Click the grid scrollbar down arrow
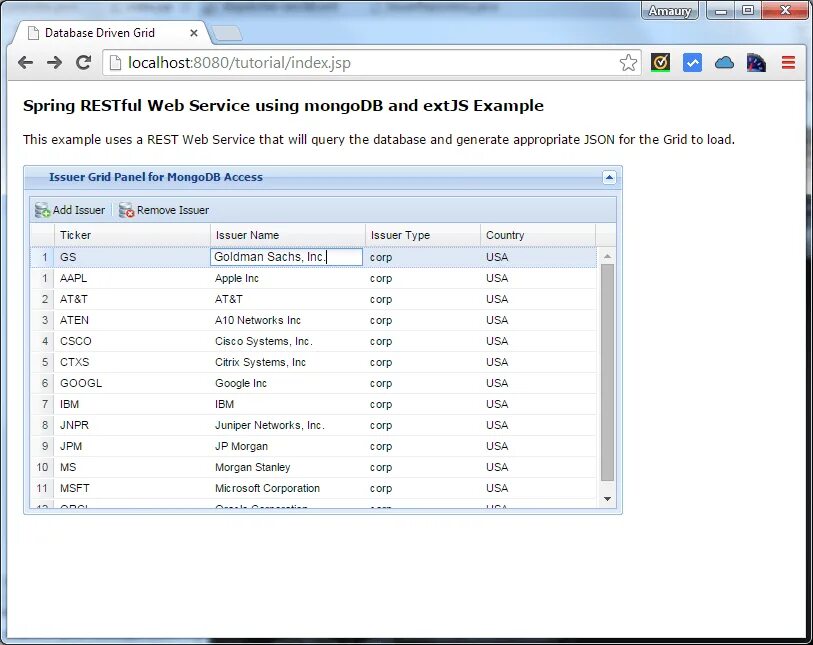The width and height of the screenshot is (813, 645). [x=607, y=499]
